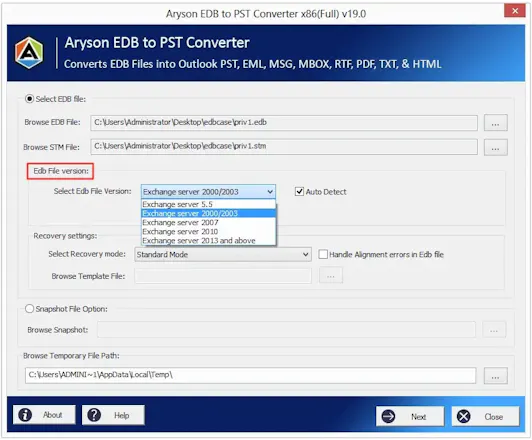
Task: Browse temporary file path with ellipsis button
Action: pos(495,376)
